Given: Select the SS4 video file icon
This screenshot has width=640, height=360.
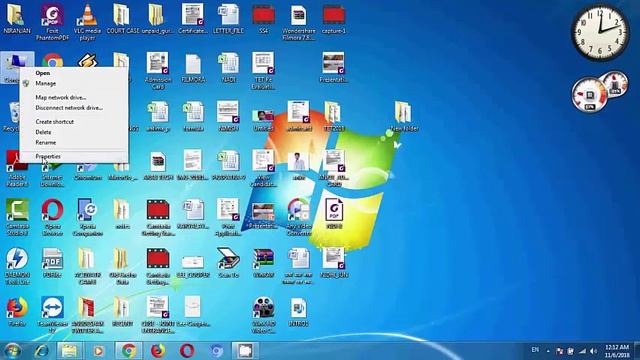Looking at the screenshot, I should (263, 19).
